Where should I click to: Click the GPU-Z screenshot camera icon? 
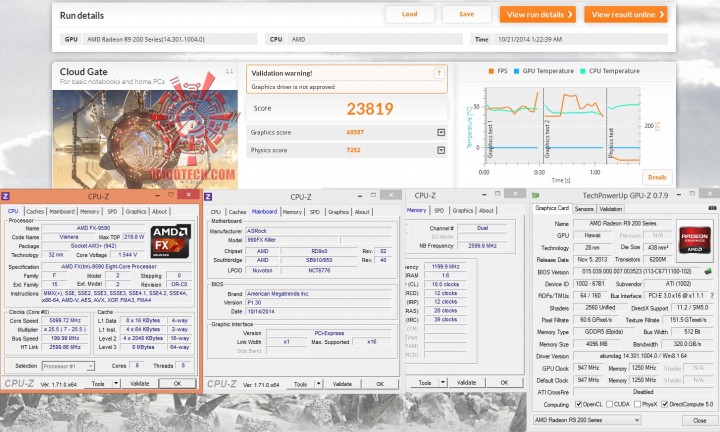(712, 208)
